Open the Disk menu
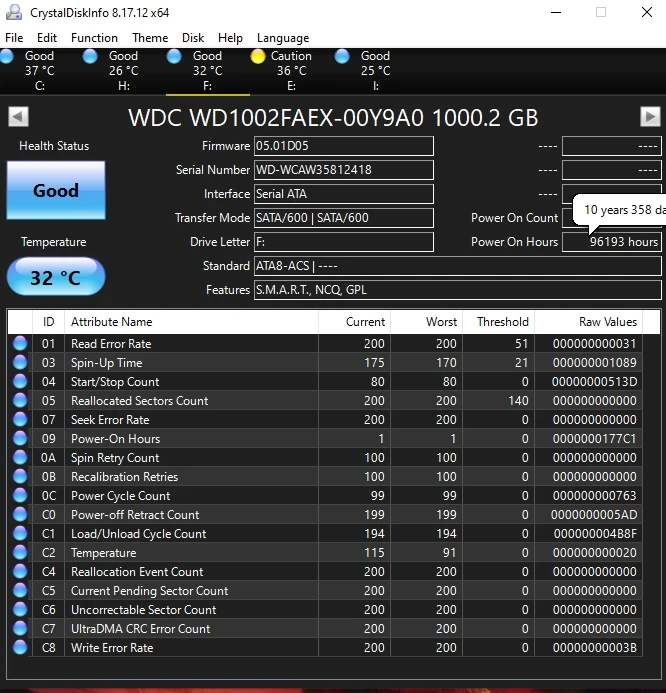 coord(193,38)
